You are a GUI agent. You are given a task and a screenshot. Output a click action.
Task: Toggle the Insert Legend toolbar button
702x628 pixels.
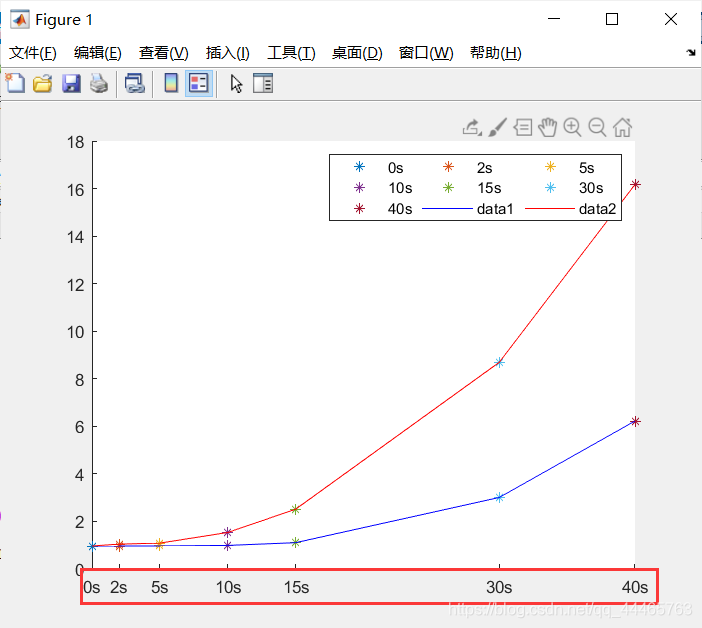(199, 83)
